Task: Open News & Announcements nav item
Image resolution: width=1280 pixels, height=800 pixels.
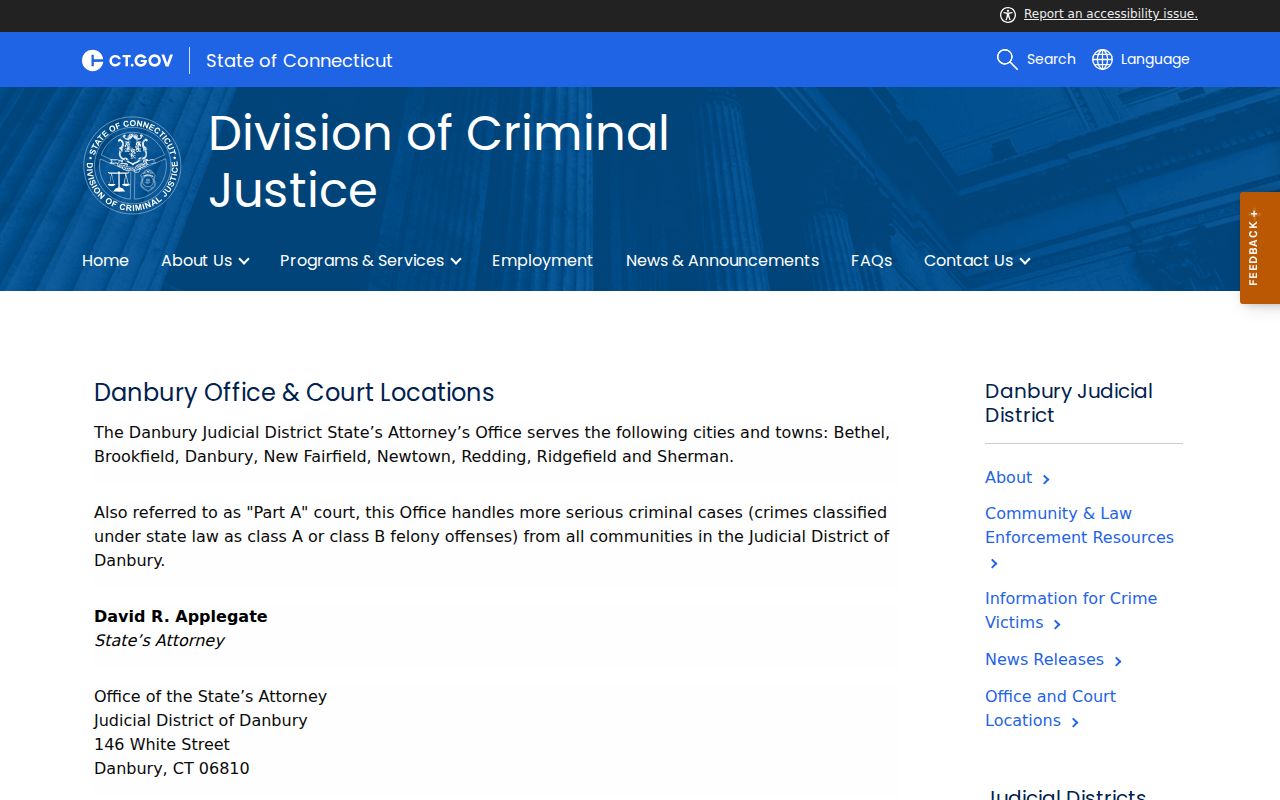Action: tap(722, 260)
